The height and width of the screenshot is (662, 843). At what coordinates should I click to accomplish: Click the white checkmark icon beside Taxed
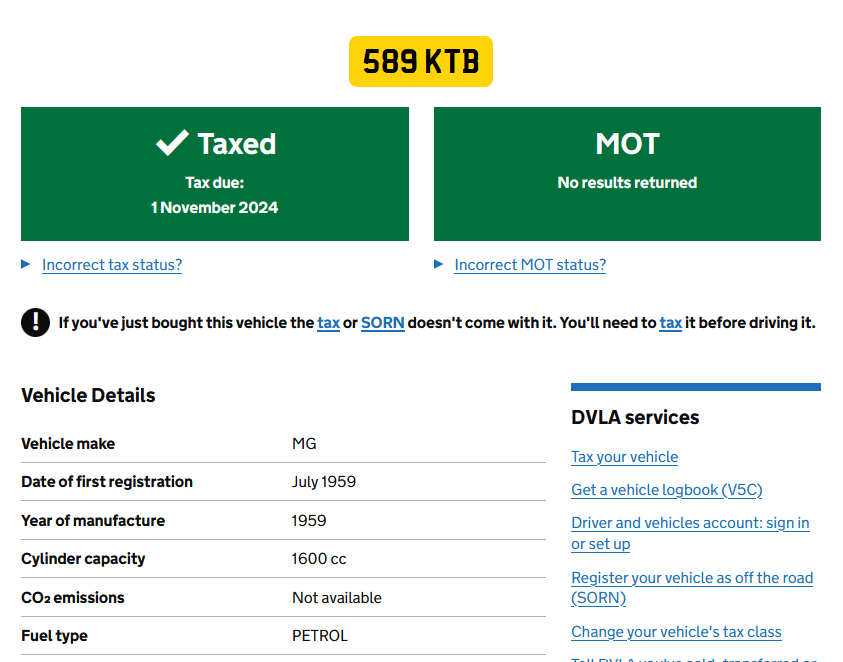coord(172,143)
